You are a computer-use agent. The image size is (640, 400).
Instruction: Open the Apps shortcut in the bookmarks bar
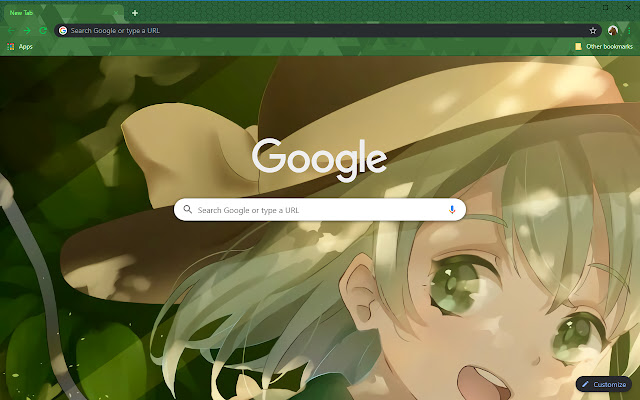click(x=20, y=47)
